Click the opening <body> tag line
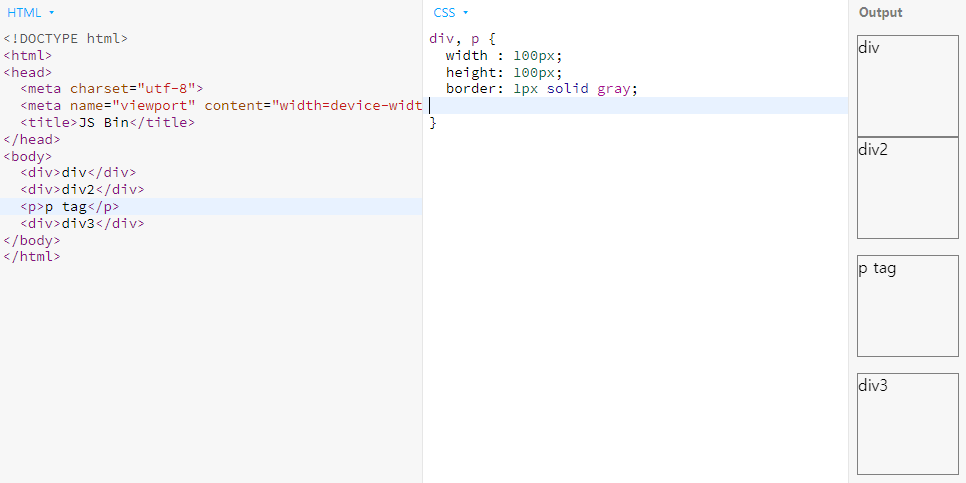The width and height of the screenshot is (966, 483). [x=28, y=156]
